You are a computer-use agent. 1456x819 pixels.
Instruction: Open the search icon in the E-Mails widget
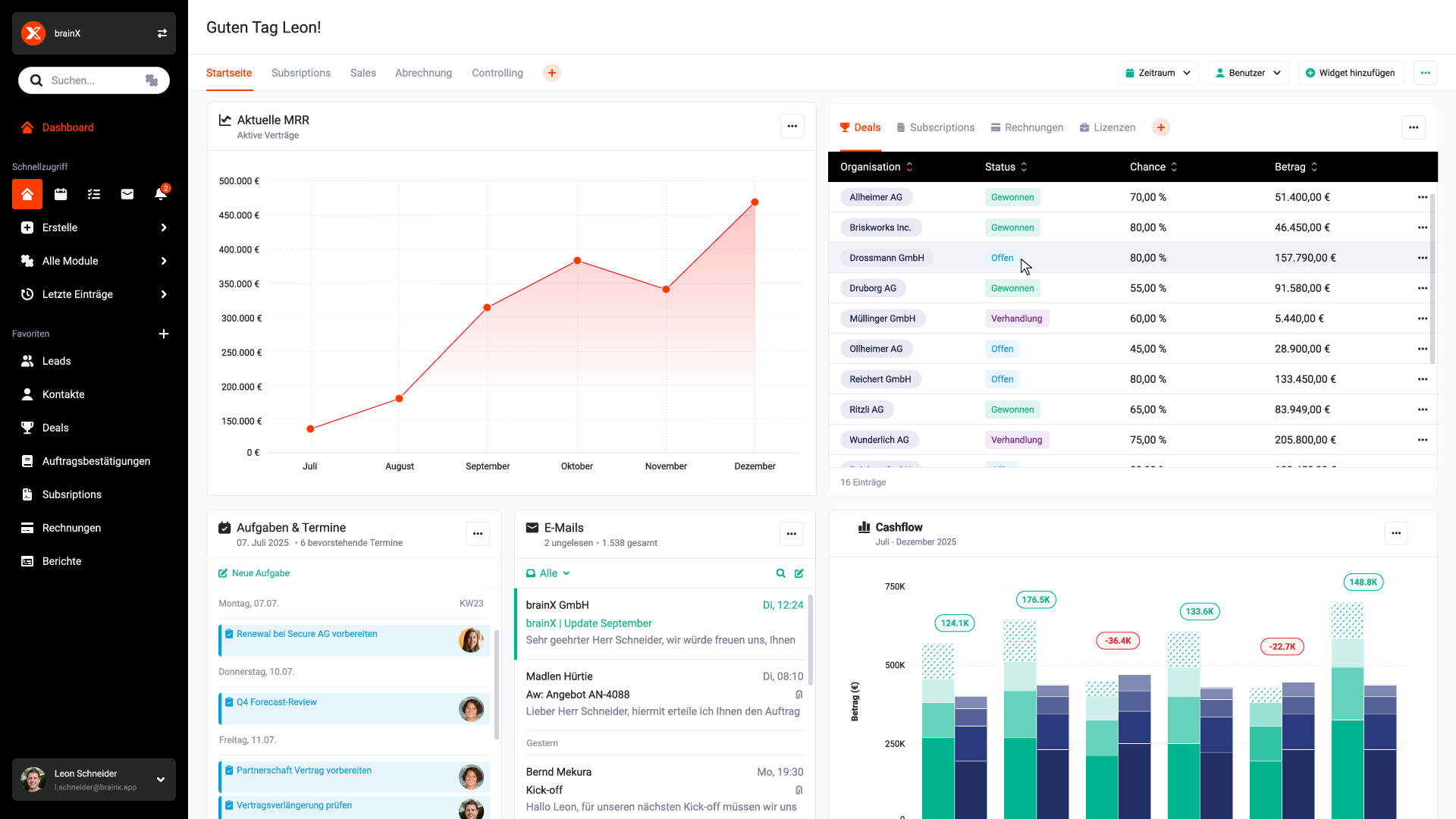[780, 573]
